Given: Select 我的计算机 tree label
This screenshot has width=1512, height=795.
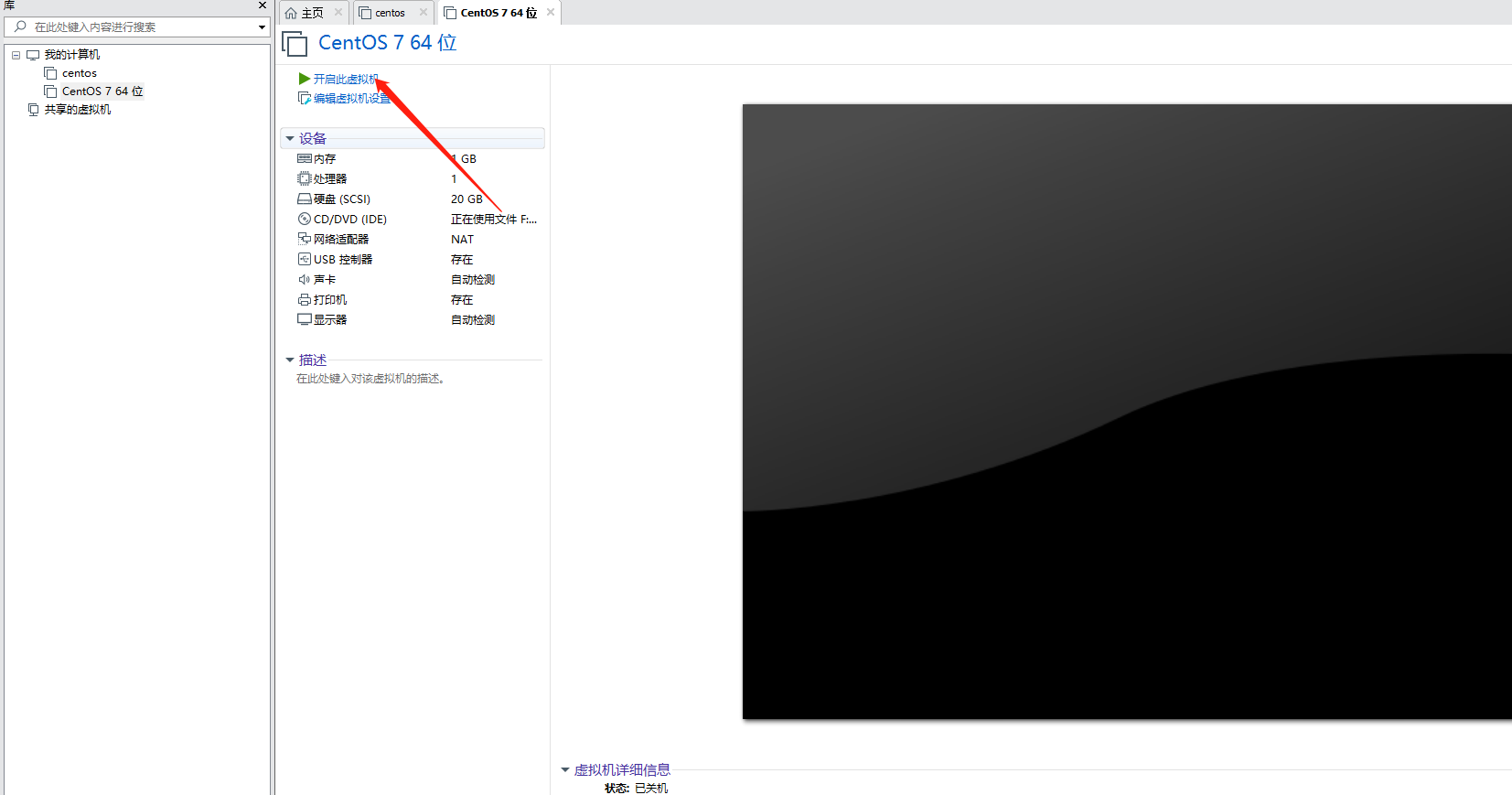Looking at the screenshot, I should click(x=72, y=55).
